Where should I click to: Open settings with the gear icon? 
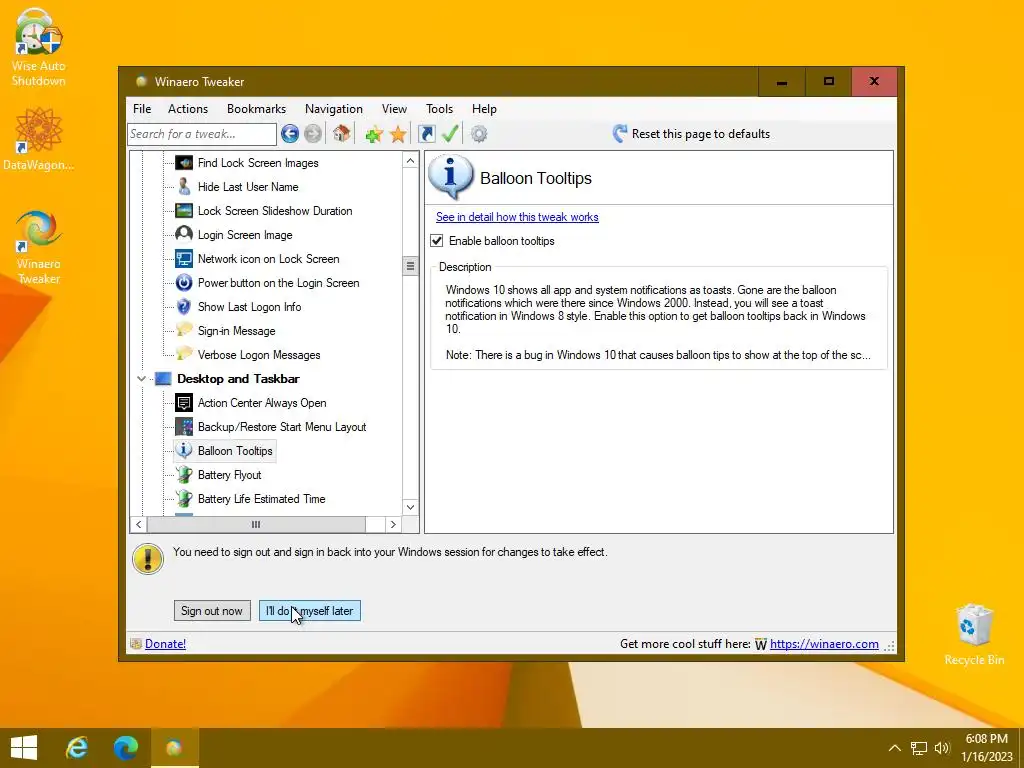click(x=479, y=134)
